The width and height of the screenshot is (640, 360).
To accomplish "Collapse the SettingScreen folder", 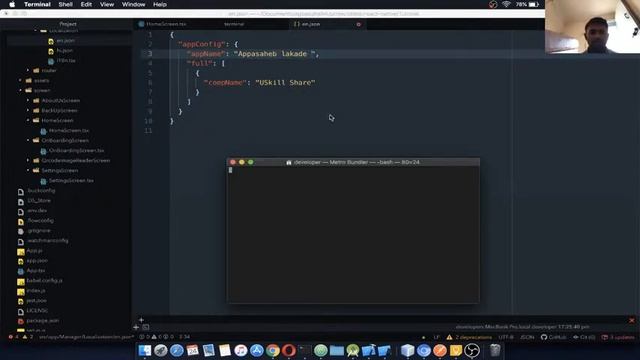I will coord(60,171).
